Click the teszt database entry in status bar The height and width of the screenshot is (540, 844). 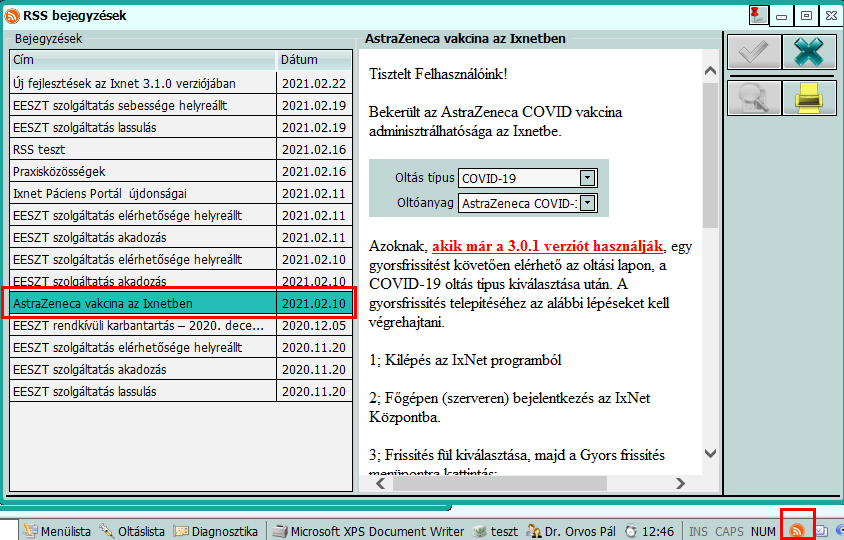click(495, 531)
